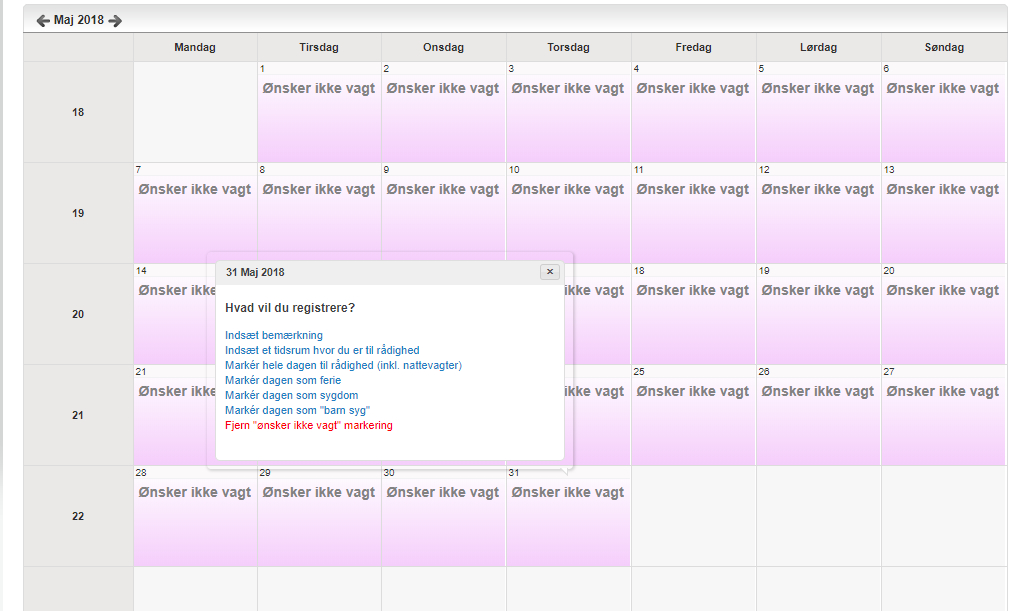Open day 6 calendar cell
The width and height of the screenshot is (1013, 611).
pyautogui.click(x=945, y=112)
